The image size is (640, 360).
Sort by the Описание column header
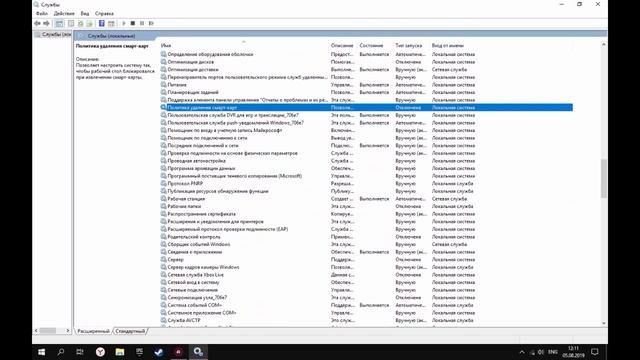point(342,45)
